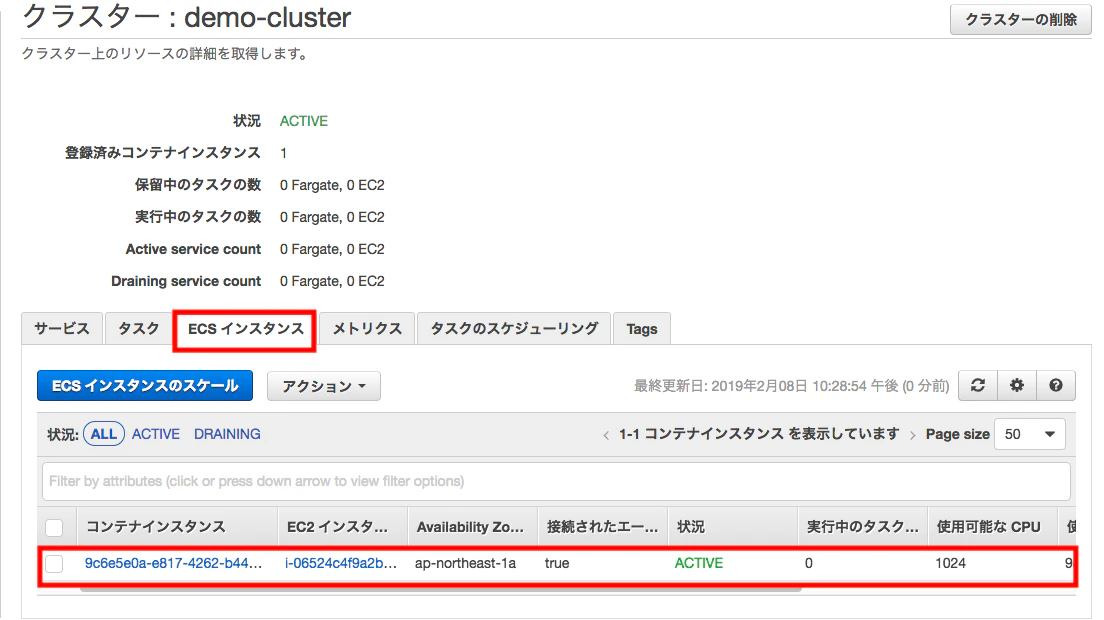This screenshot has width=1104, height=620.
Task: Select the ECS インスタンス tab
Action: (x=246, y=329)
